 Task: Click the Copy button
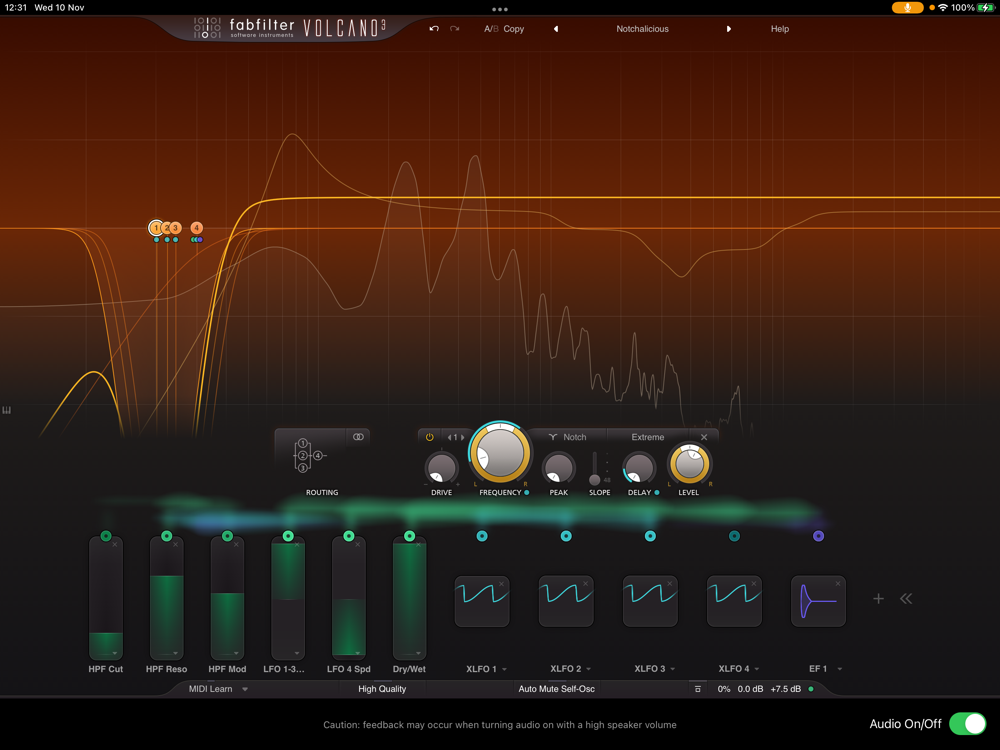tap(513, 29)
